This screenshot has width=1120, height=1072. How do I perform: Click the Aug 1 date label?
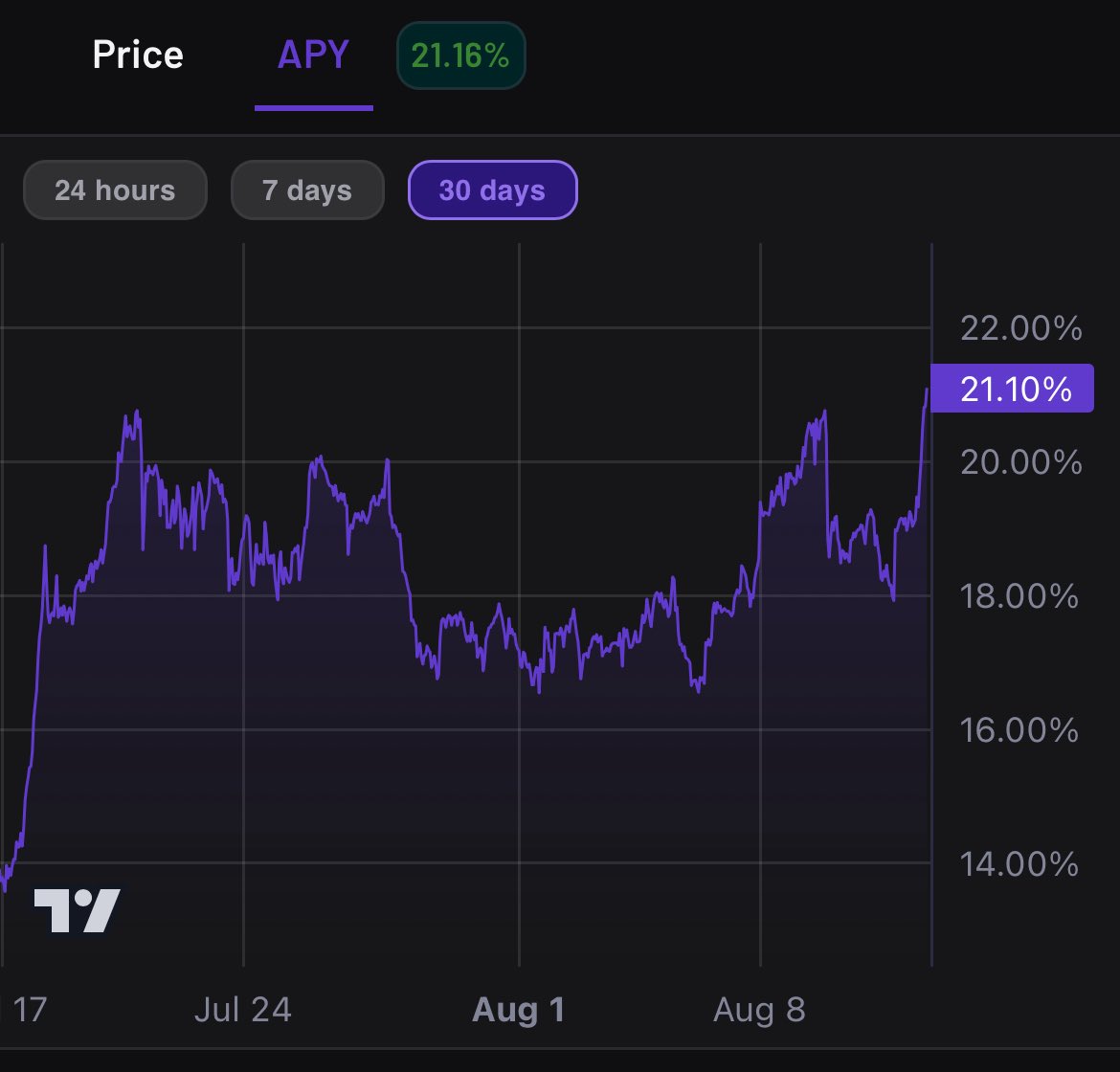click(x=519, y=1010)
